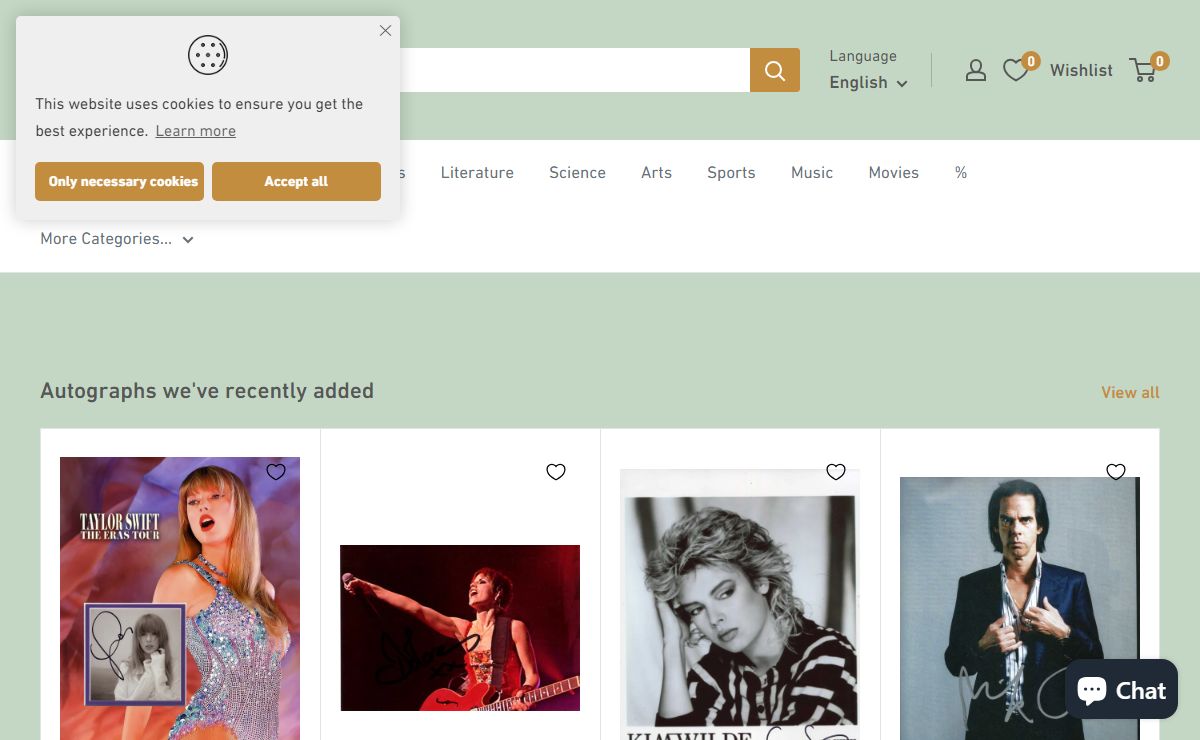
Task: Open the English language dropdown
Action: coord(868,83)
